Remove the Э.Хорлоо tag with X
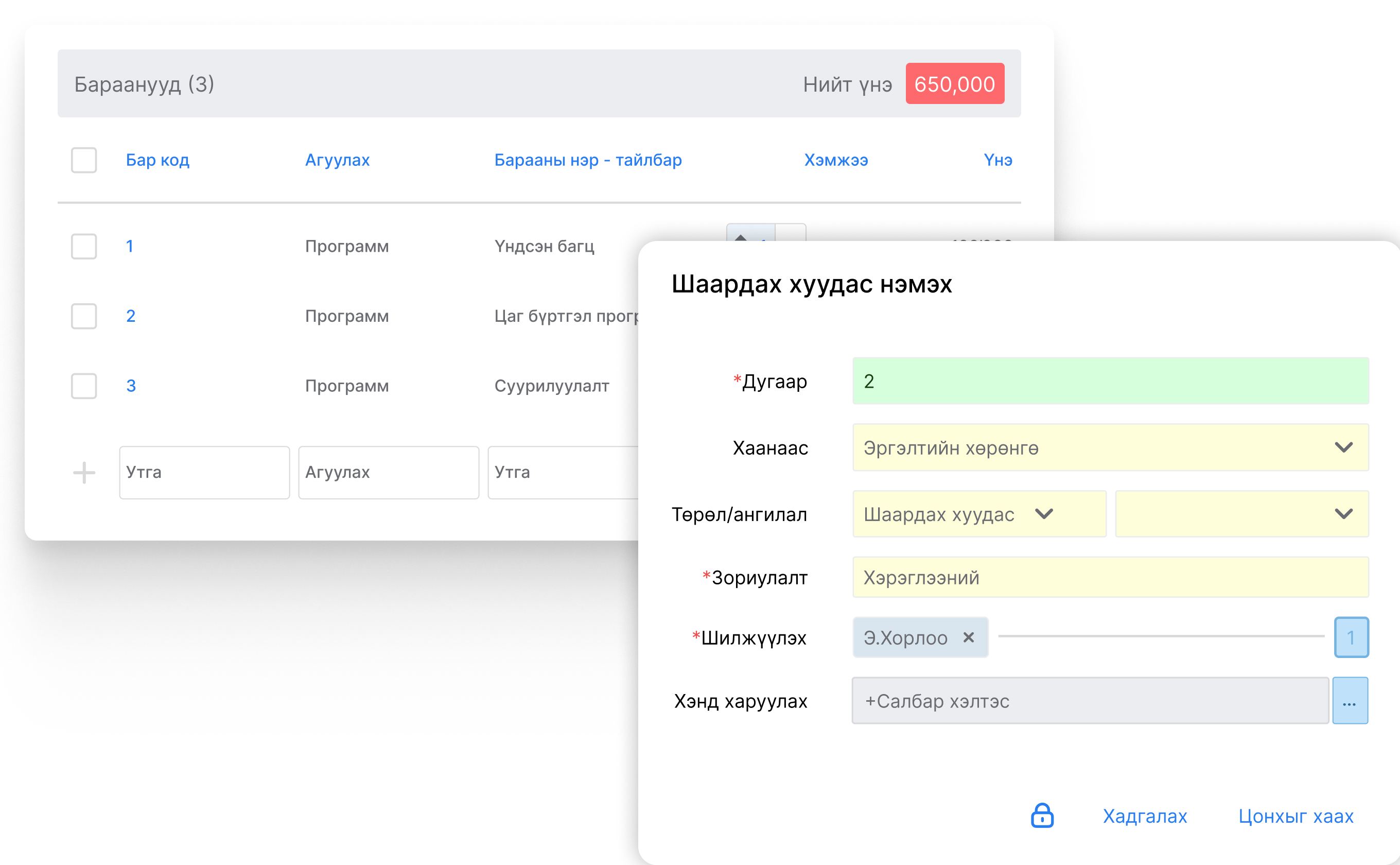1400x865 pixels. click(968, 637)
